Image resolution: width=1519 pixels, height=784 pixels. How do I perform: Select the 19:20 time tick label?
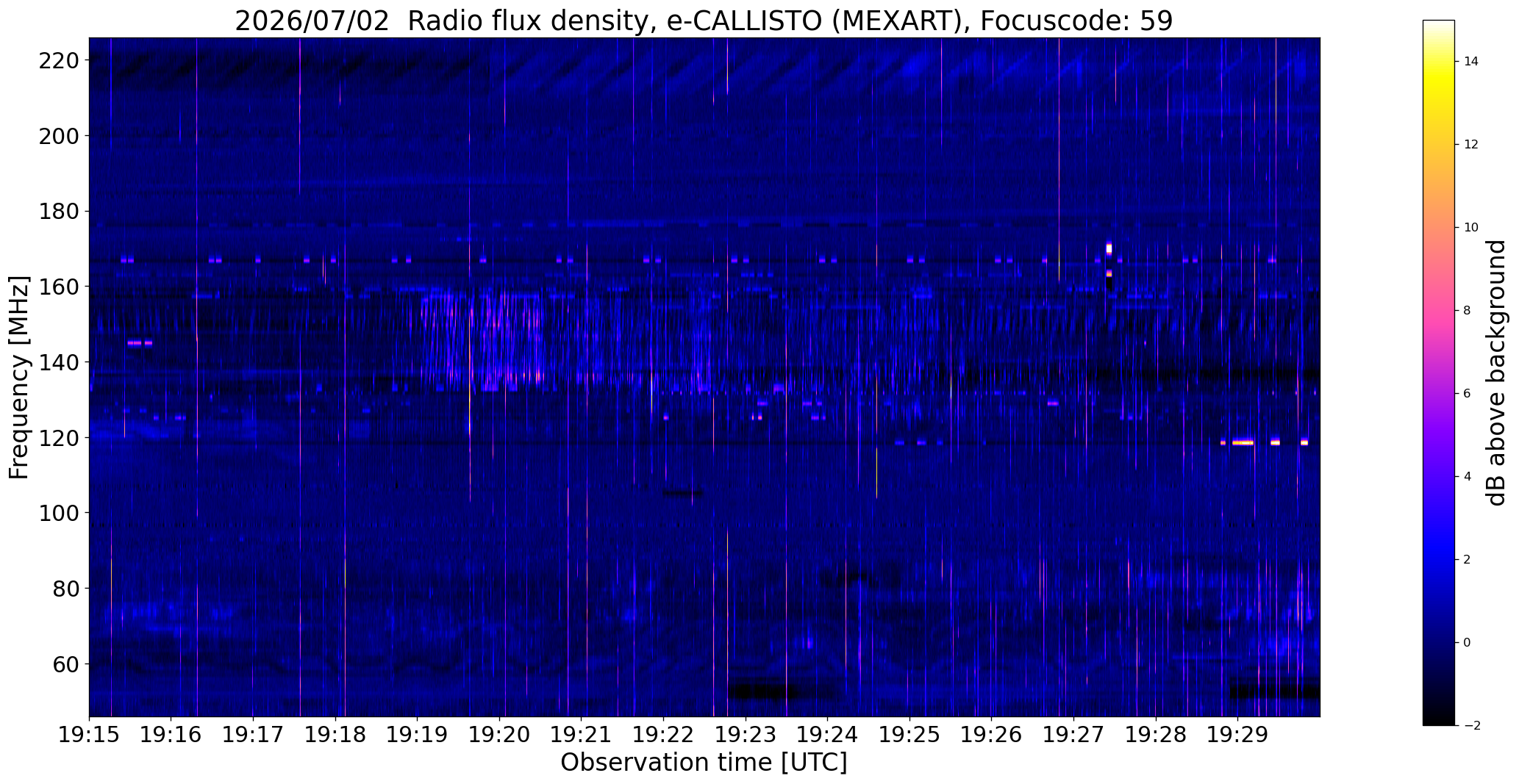[x=499, y=734]
